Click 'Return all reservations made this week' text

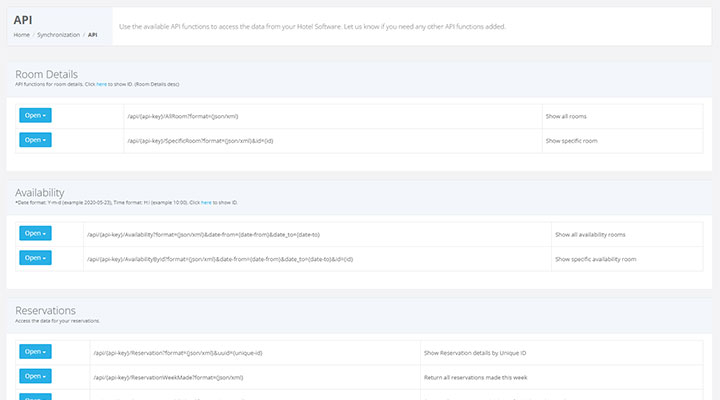click(475, 377)
